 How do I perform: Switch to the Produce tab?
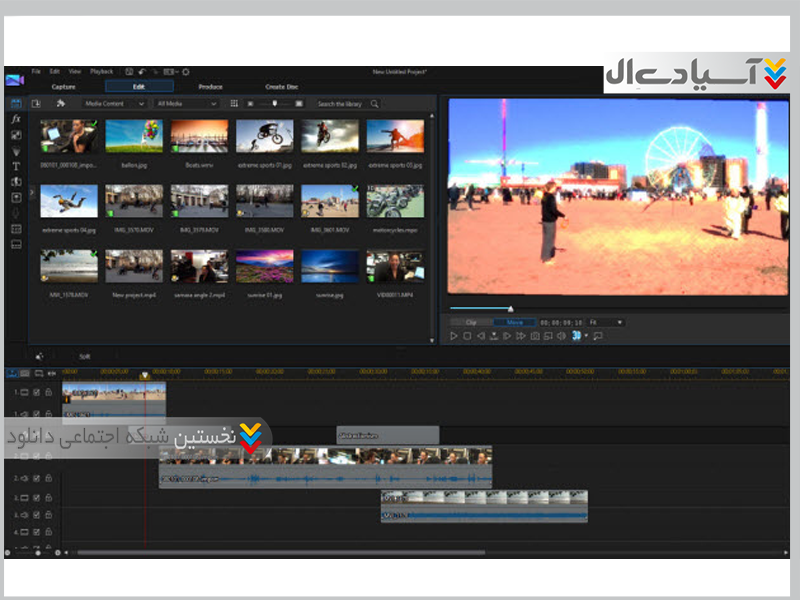(x=210, y=87)
